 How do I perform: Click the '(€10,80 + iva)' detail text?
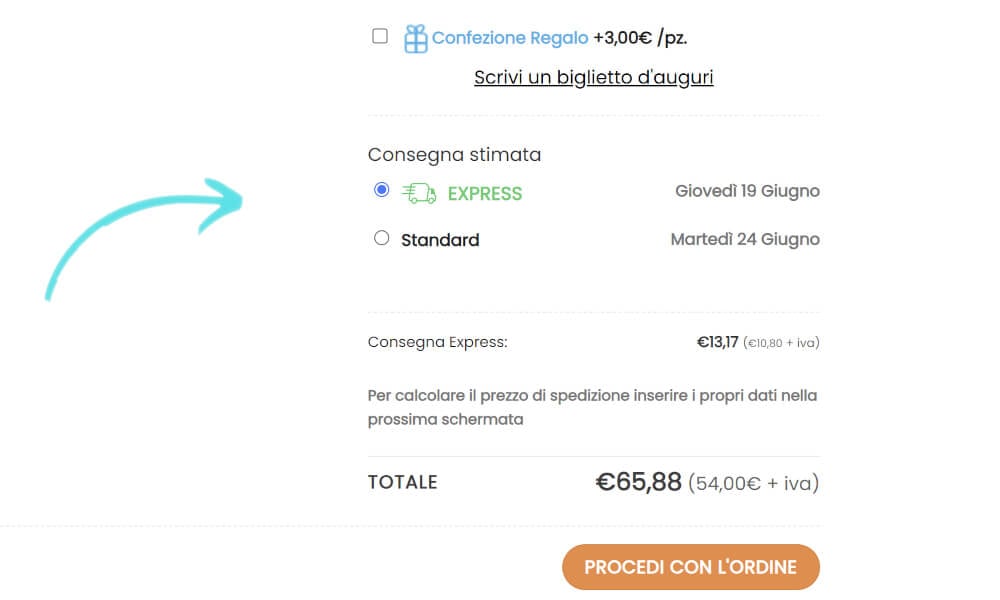781,342
